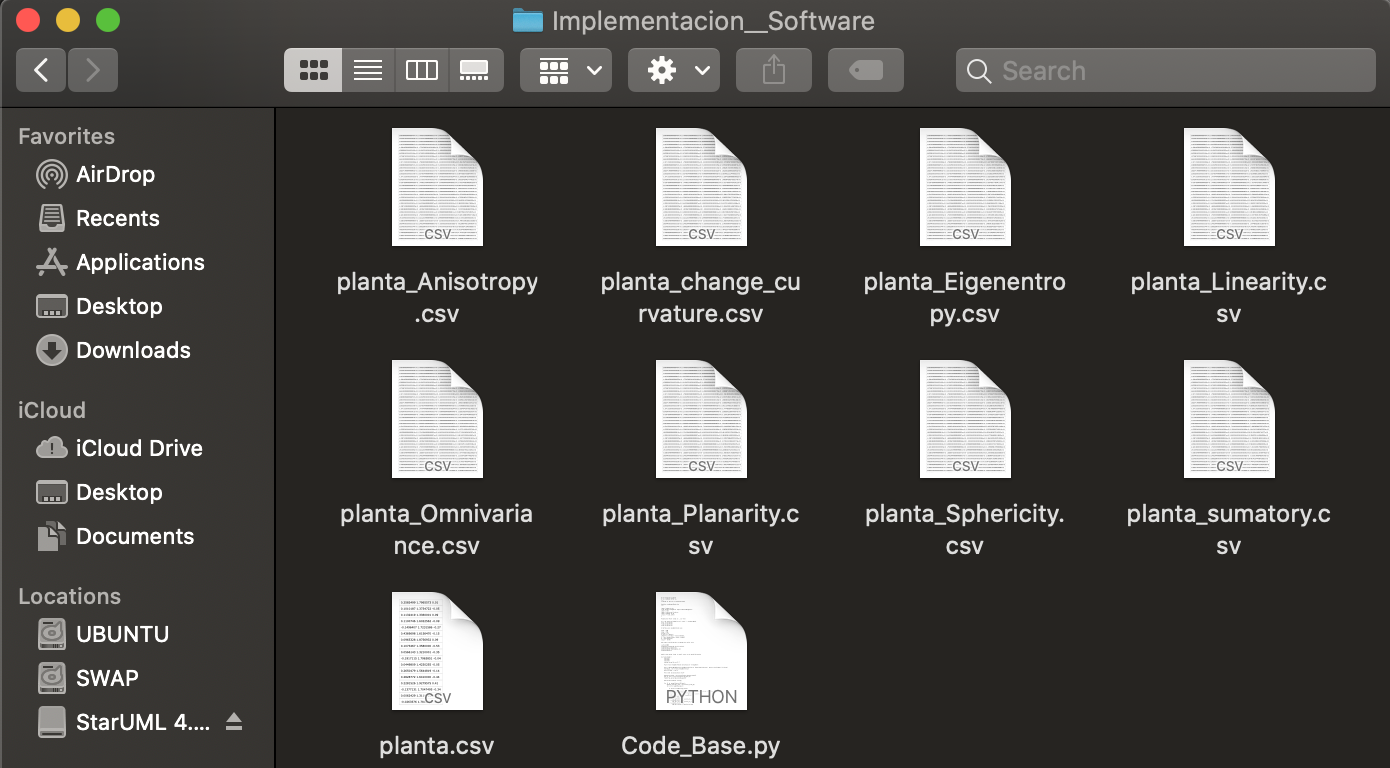1390x768 pixels.
Task: Select planta_Linearity.csv file icon
Action: 1229,187
